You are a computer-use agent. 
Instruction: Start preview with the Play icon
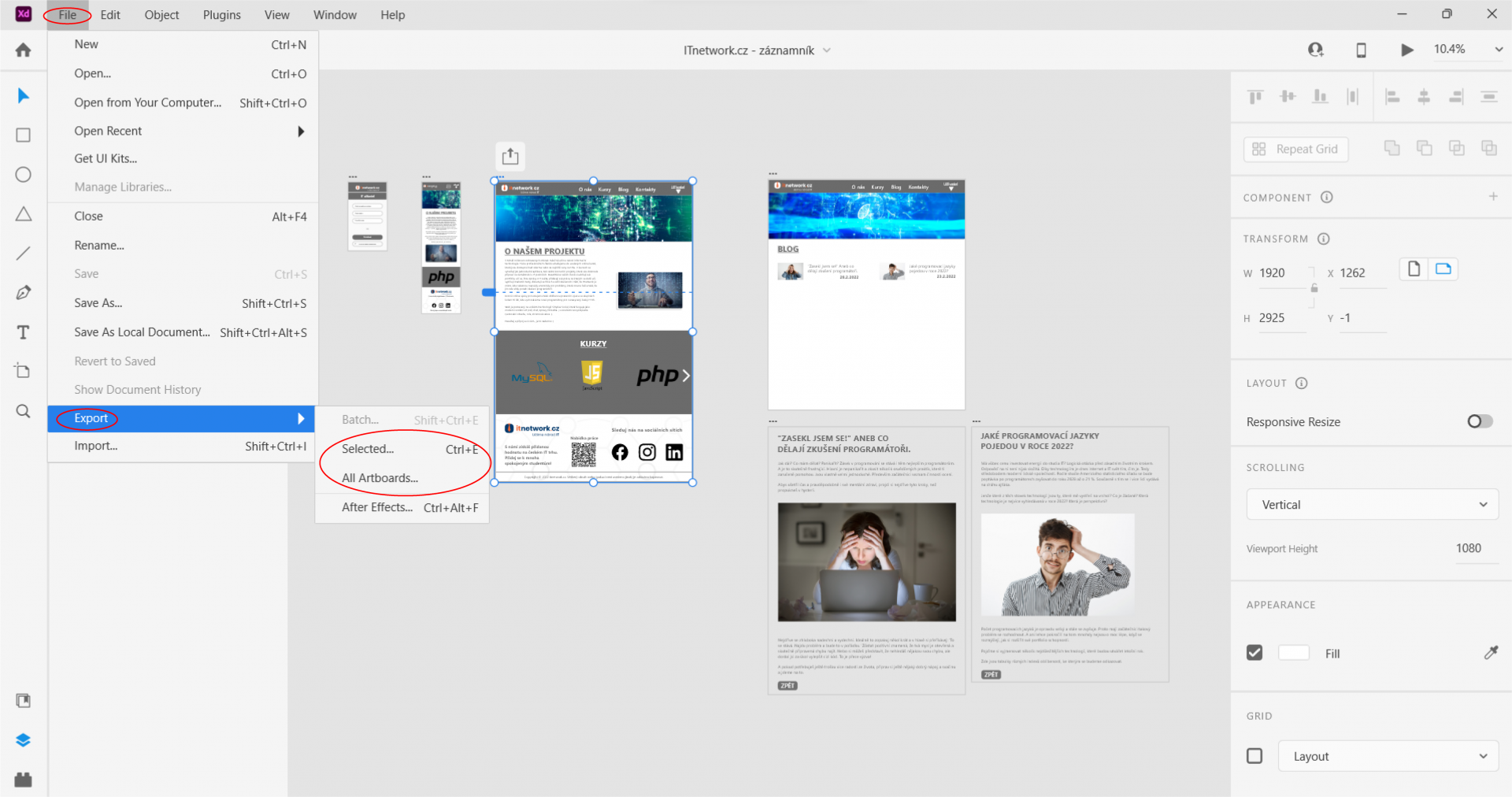coord(1407,50)
